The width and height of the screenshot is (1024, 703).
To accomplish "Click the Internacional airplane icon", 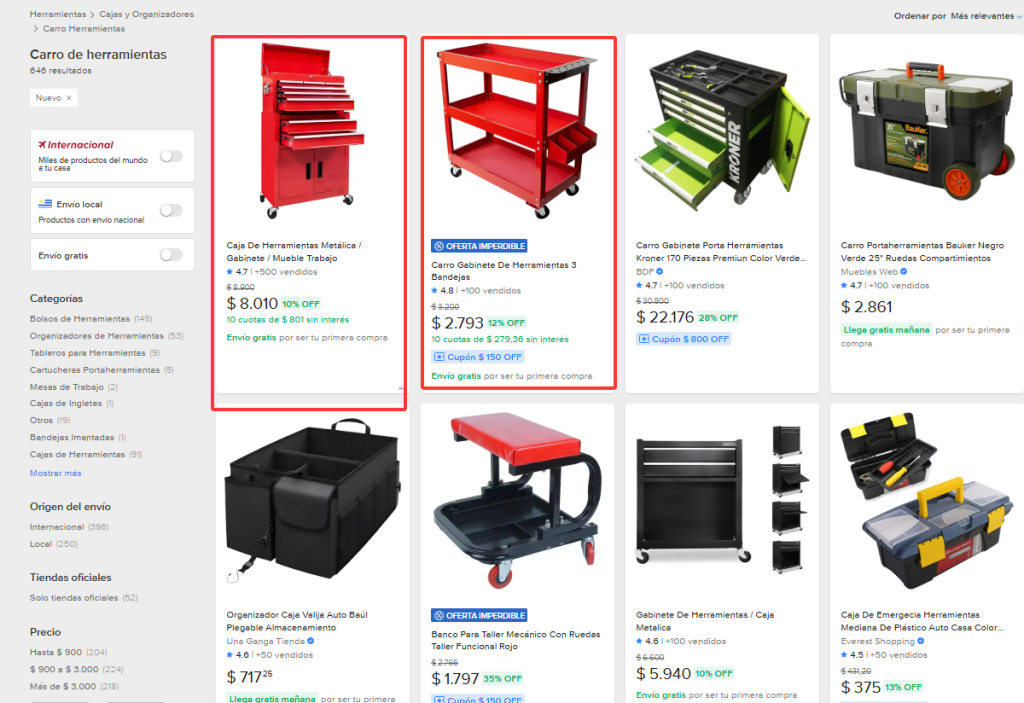I will click(42, 144).
